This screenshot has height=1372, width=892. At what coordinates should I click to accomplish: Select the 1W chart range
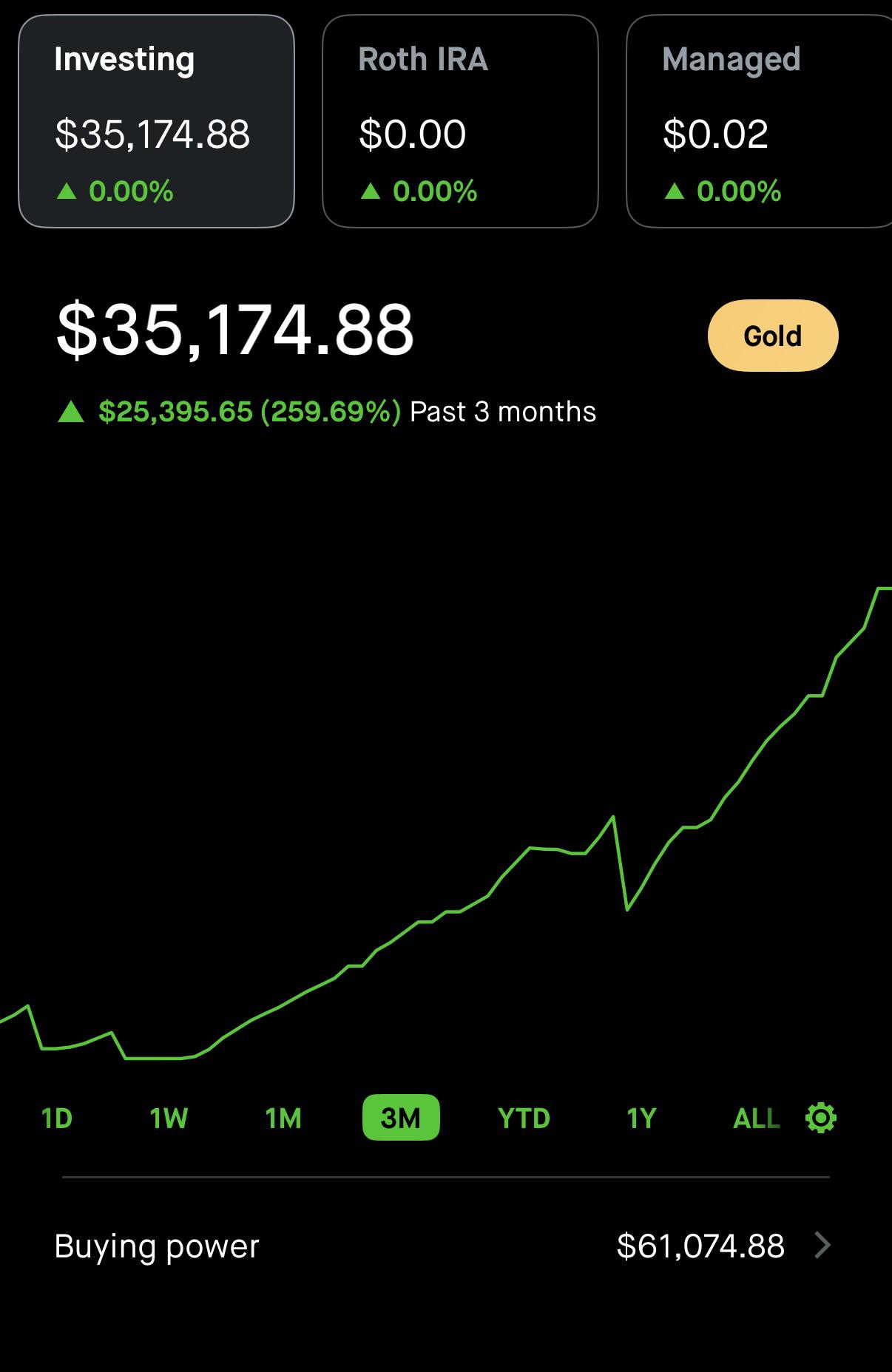coord(169,1118)
